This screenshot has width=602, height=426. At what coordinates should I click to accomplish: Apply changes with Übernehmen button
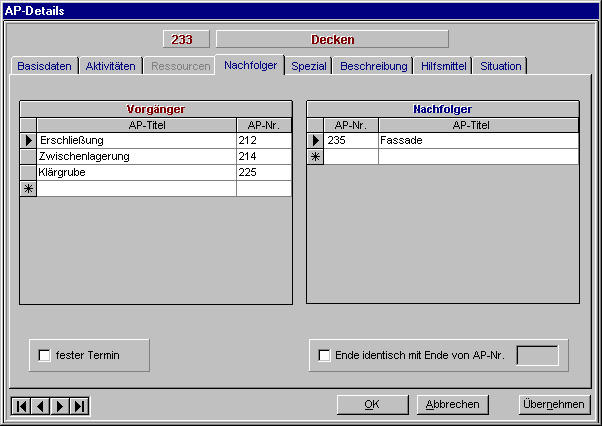tap(552, 404)
